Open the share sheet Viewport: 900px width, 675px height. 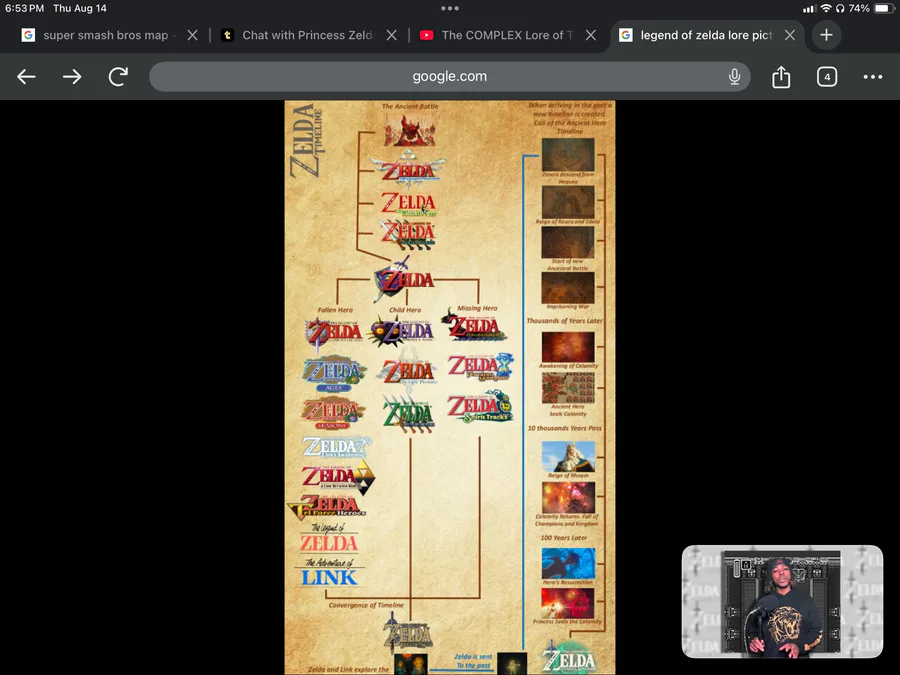pyautogui.click(x=781, y=76)
